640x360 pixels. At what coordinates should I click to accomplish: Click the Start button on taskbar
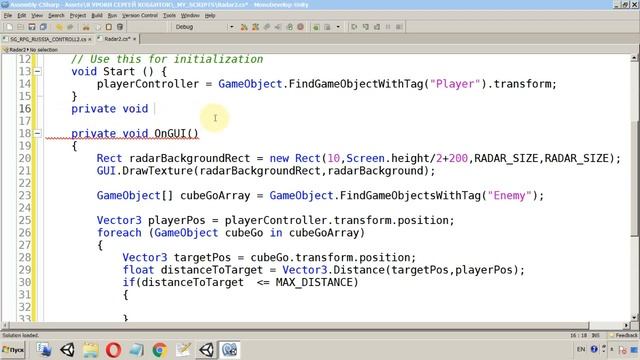13,350
